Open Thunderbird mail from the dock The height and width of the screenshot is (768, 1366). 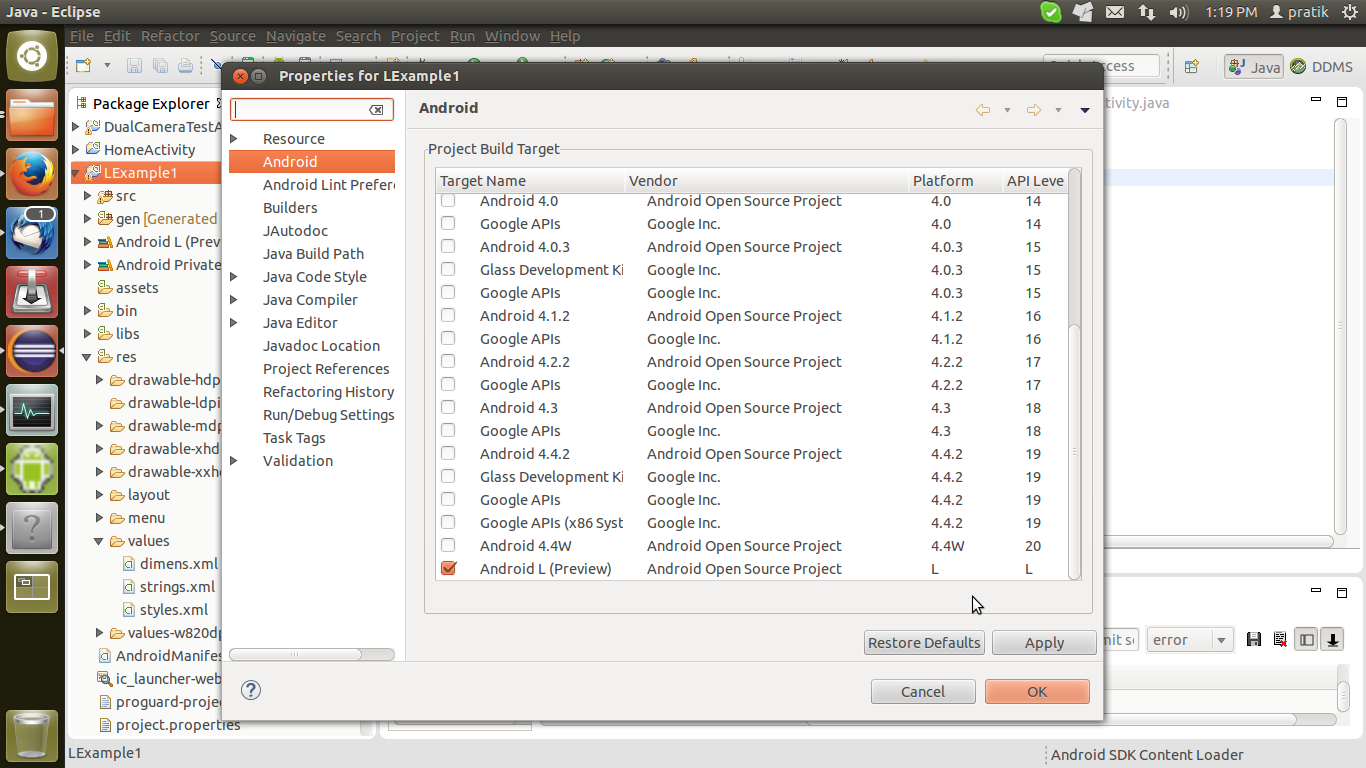pyautogui.click(x=32, y=233)
